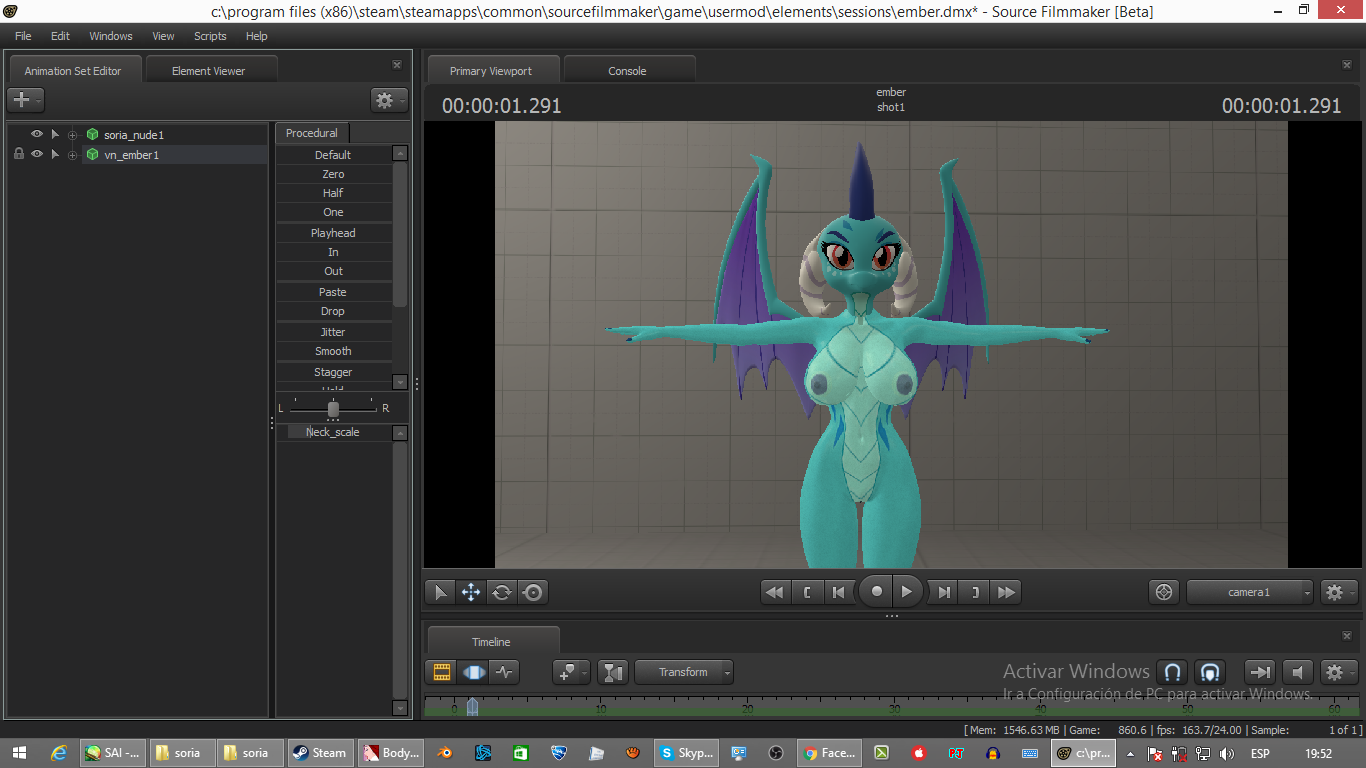This screenshot has height=768, width=1366.
Task: Open the File menu
Action: pos(23,36)
